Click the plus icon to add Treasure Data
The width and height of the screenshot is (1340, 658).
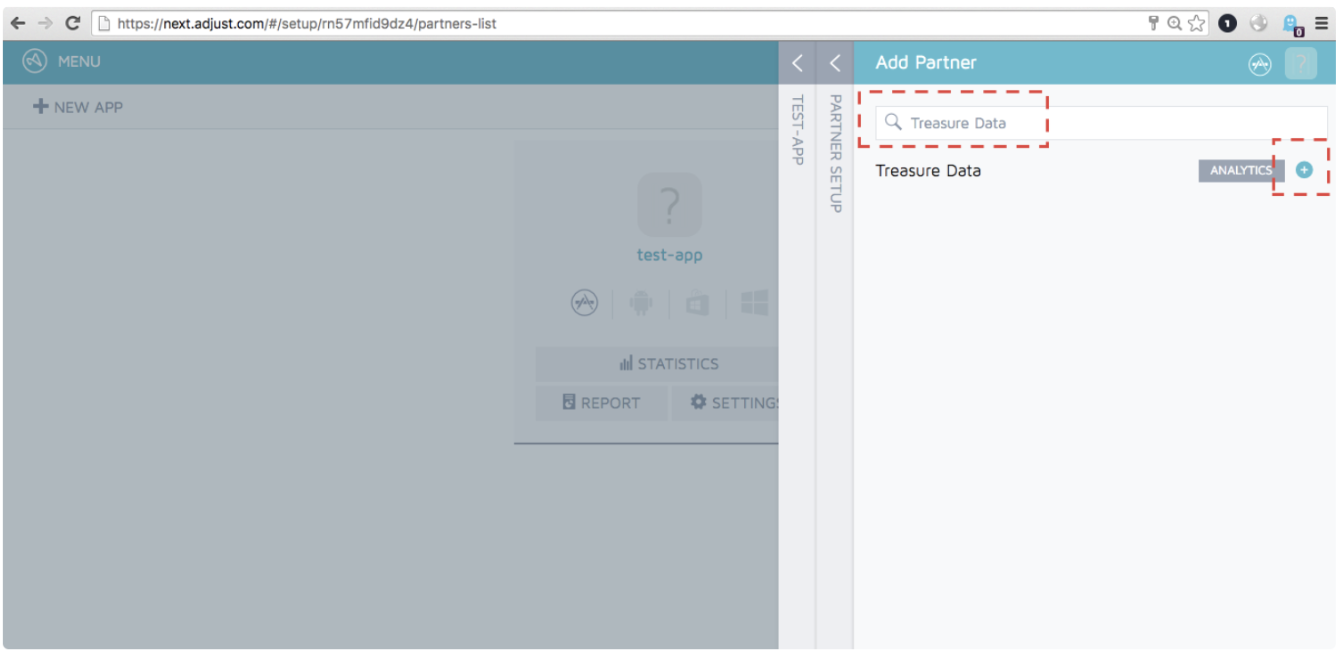pyautogui.click(x=1303, y=170)
